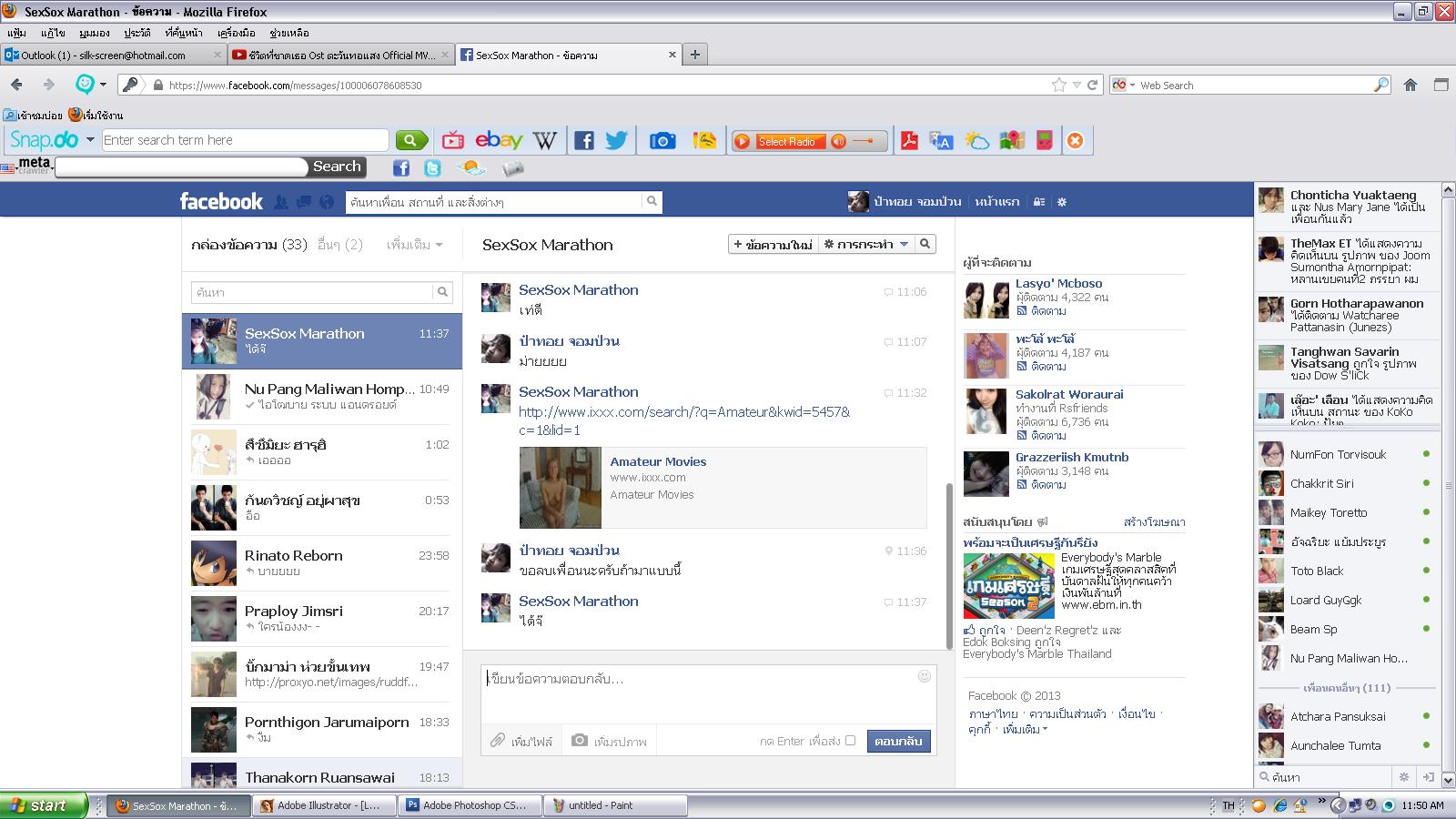Click the radio play button
The image size is (1456, 819).
[743, 141]
